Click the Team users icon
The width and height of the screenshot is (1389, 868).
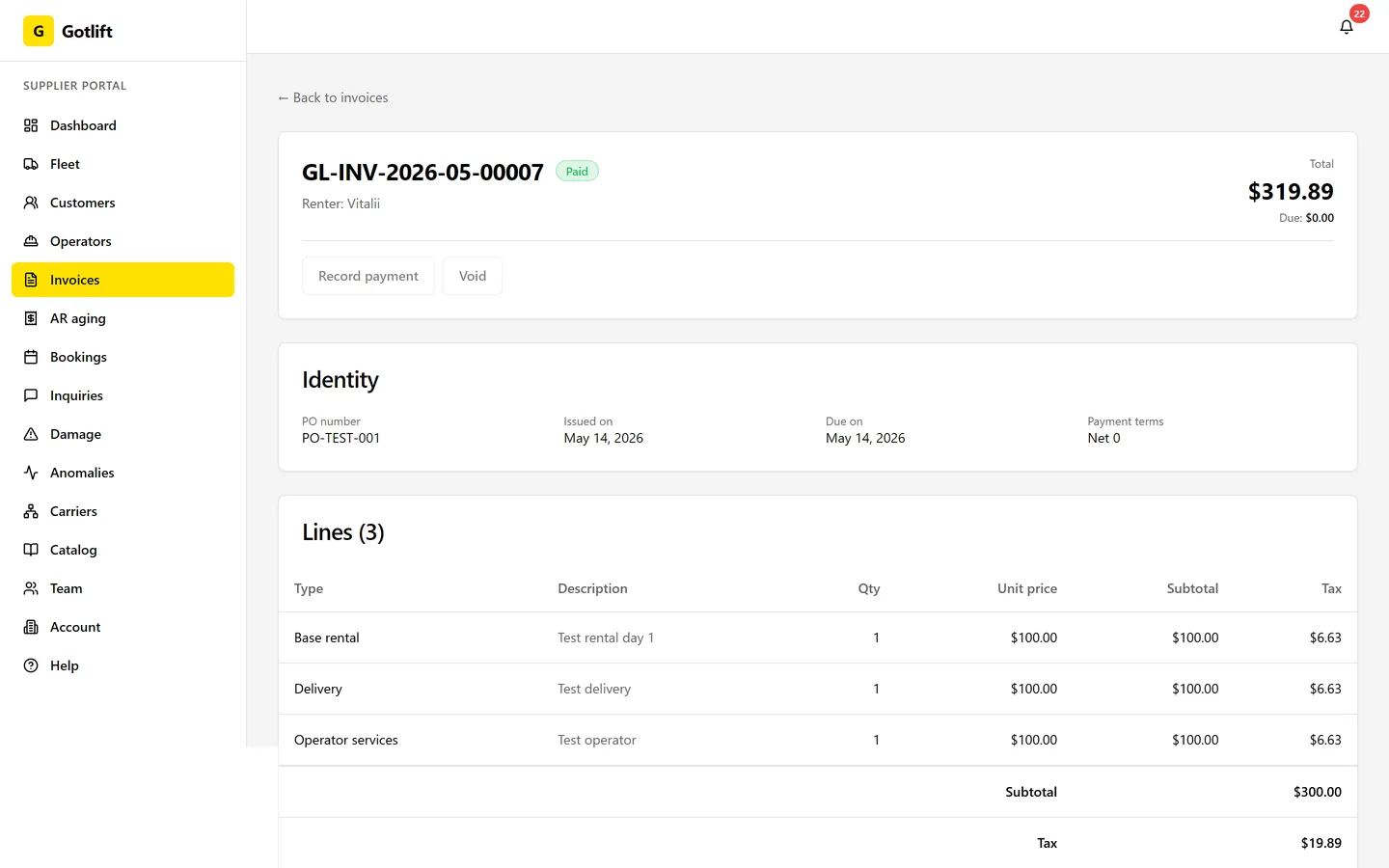pyautogui.click(x=31, y=588)
